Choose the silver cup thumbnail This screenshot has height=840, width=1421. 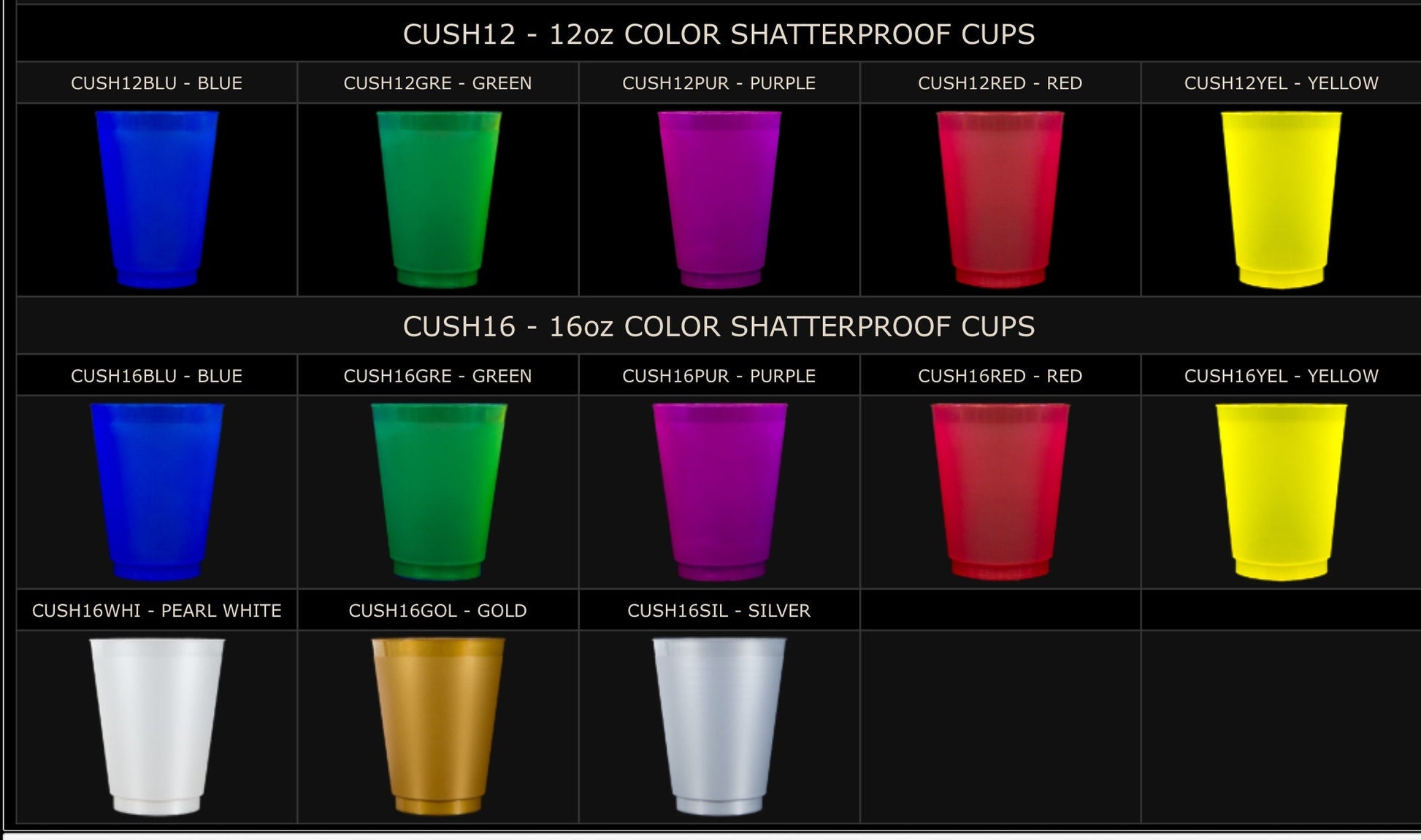[719, 727]
